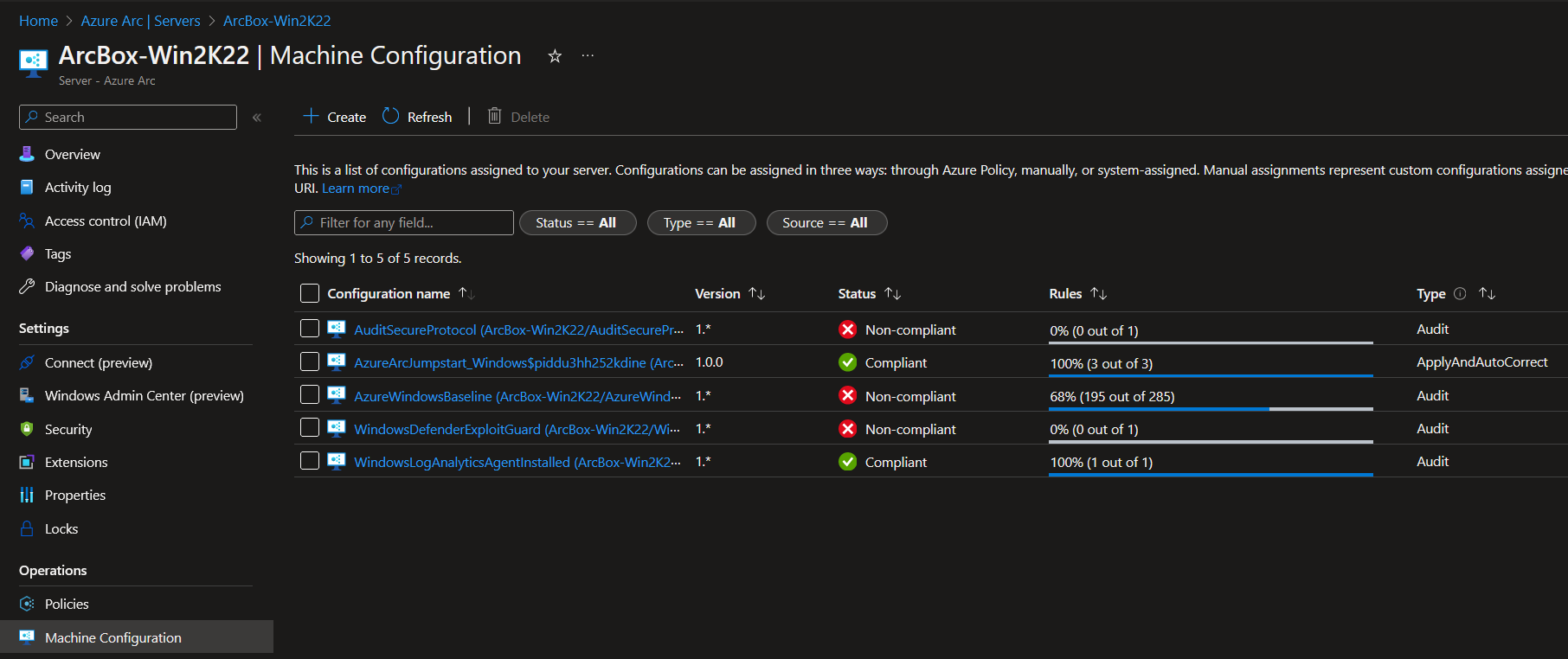Click the Connect (preview) icon

[x=27, y=362]
